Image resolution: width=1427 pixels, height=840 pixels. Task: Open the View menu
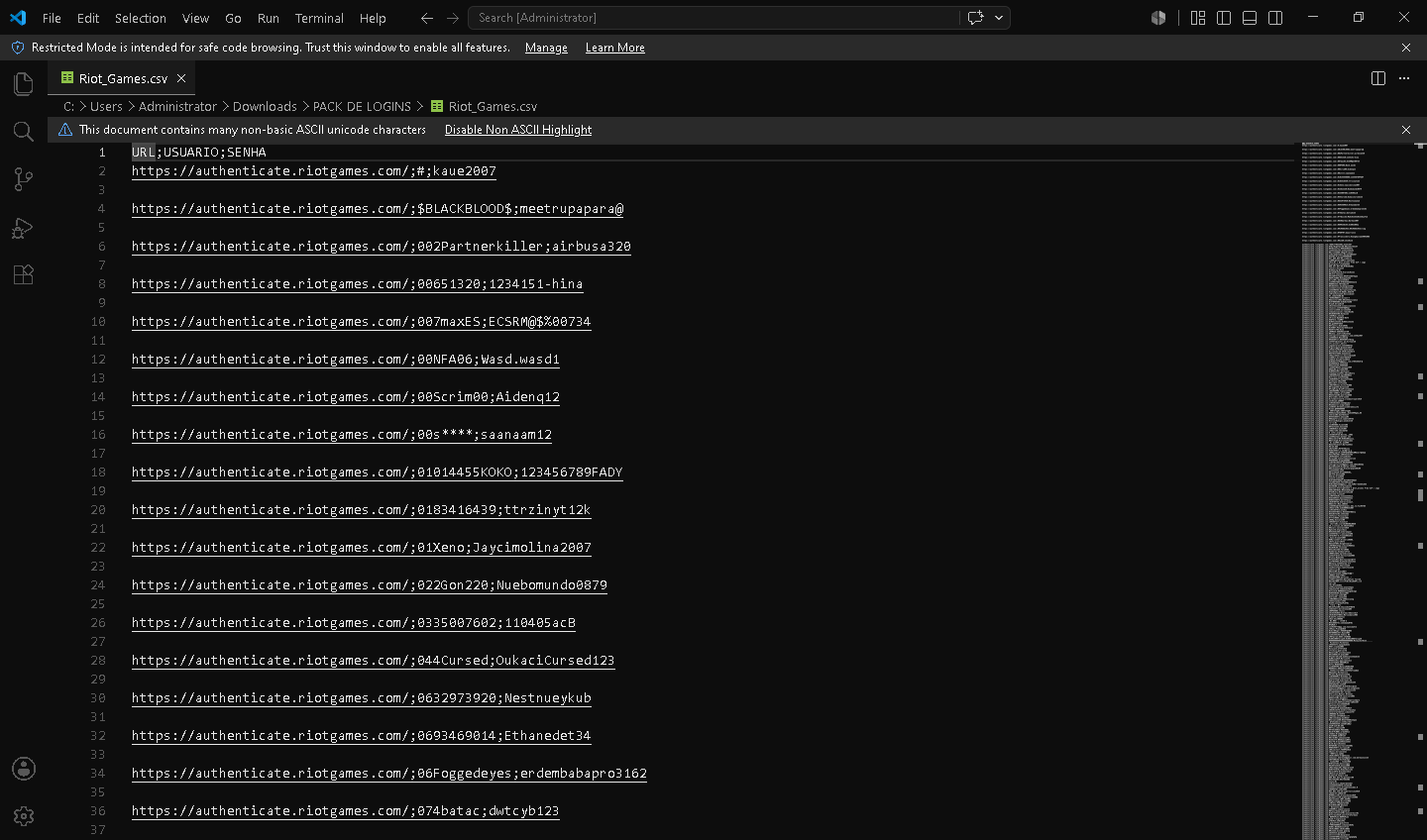(x=195, y=18)
